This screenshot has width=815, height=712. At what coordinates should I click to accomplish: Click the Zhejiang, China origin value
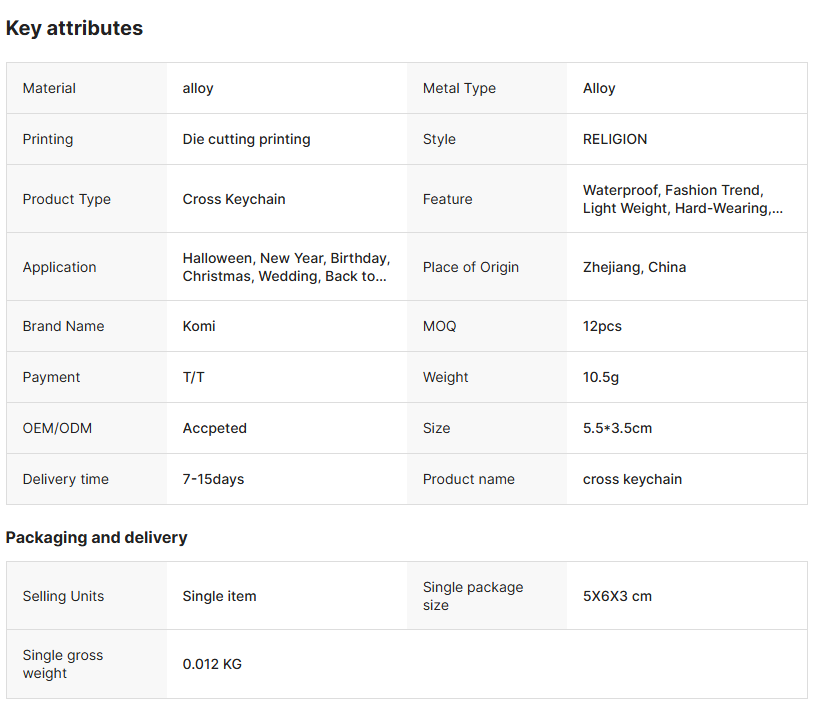634,267
